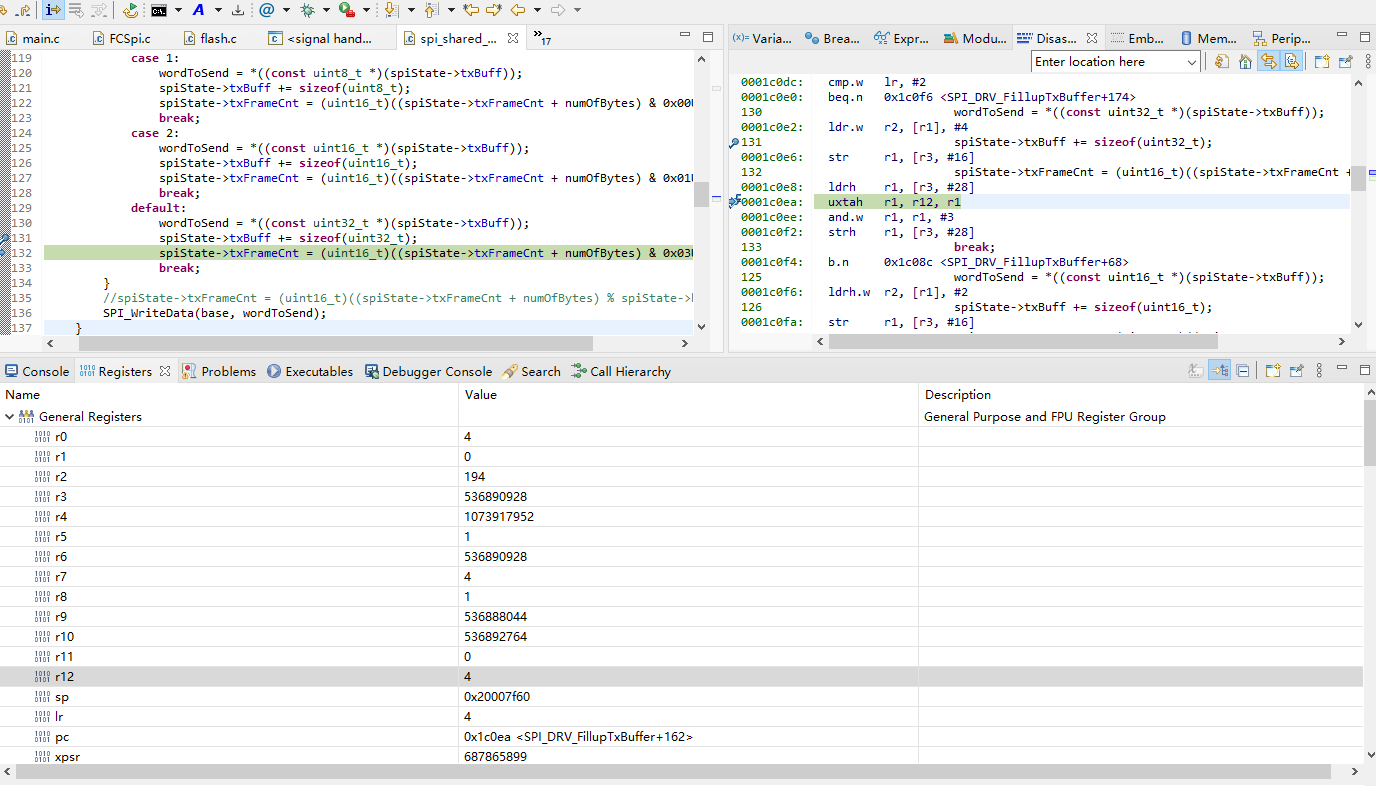Switch to the Debugger Console tab

(x=429, y=371)
